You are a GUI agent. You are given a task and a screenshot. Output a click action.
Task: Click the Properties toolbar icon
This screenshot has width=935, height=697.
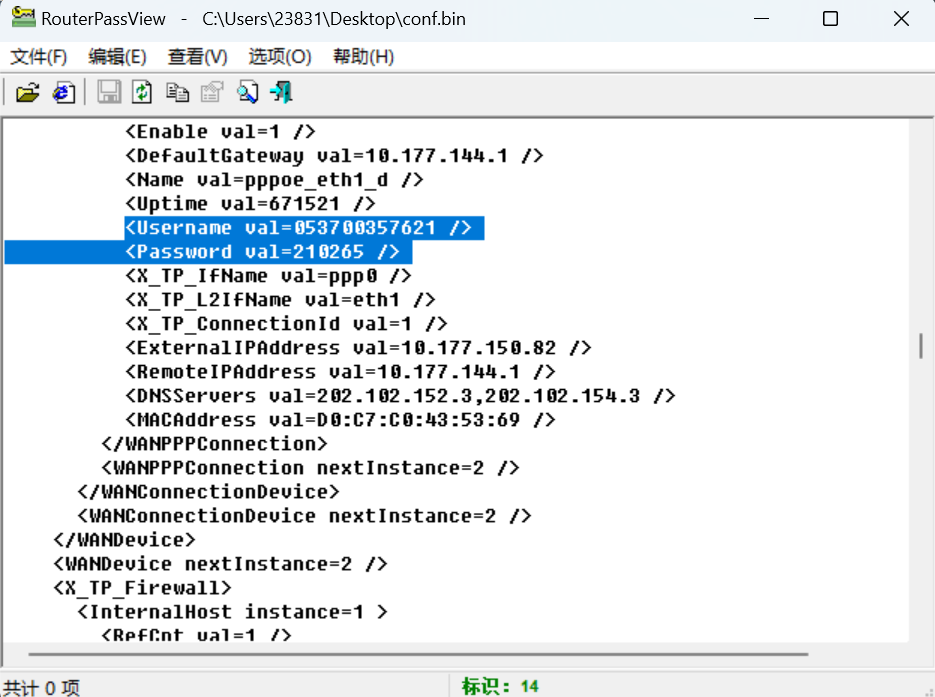(x=212, y=93)
